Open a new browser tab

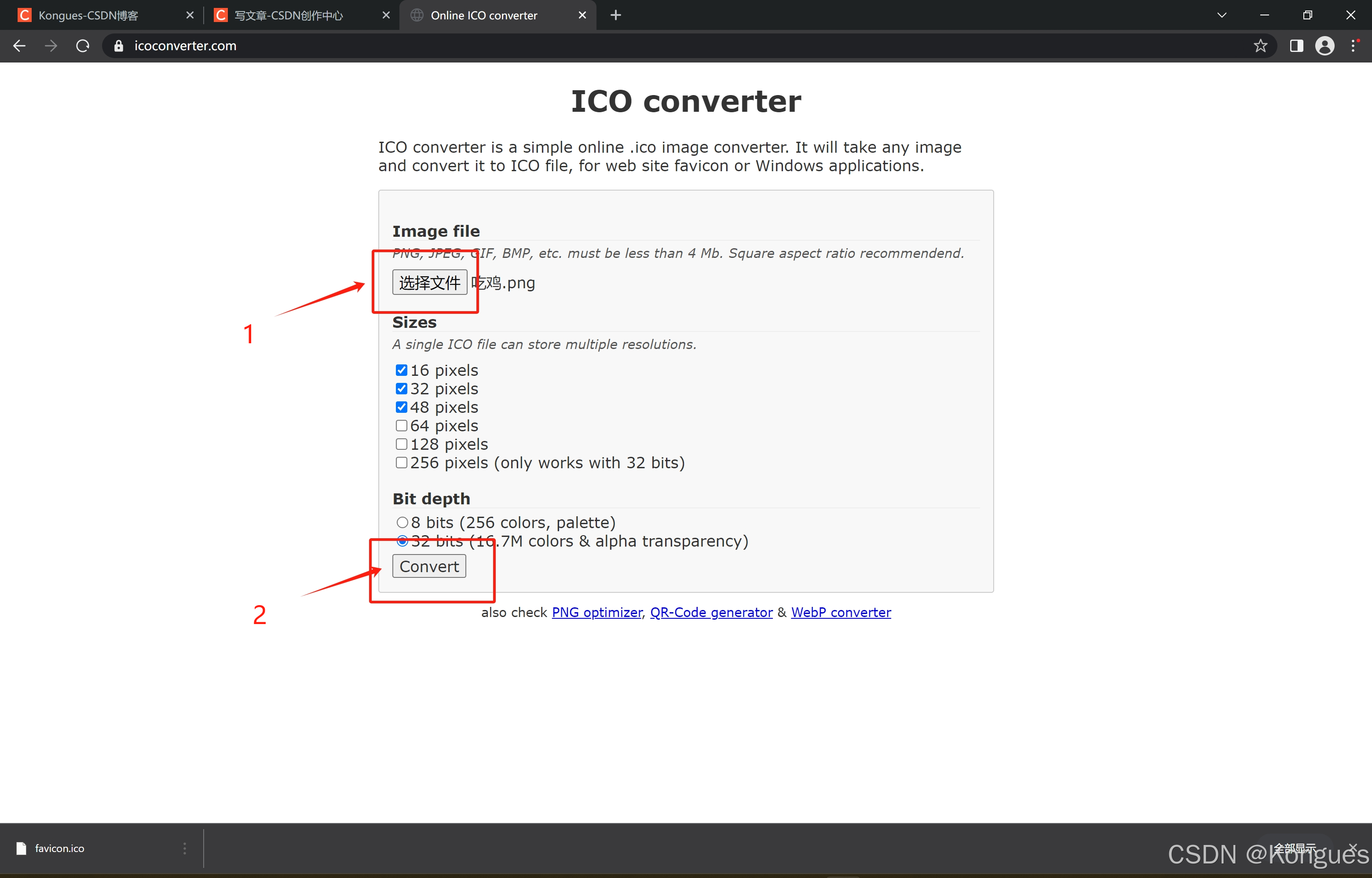(x=615, y=15)
